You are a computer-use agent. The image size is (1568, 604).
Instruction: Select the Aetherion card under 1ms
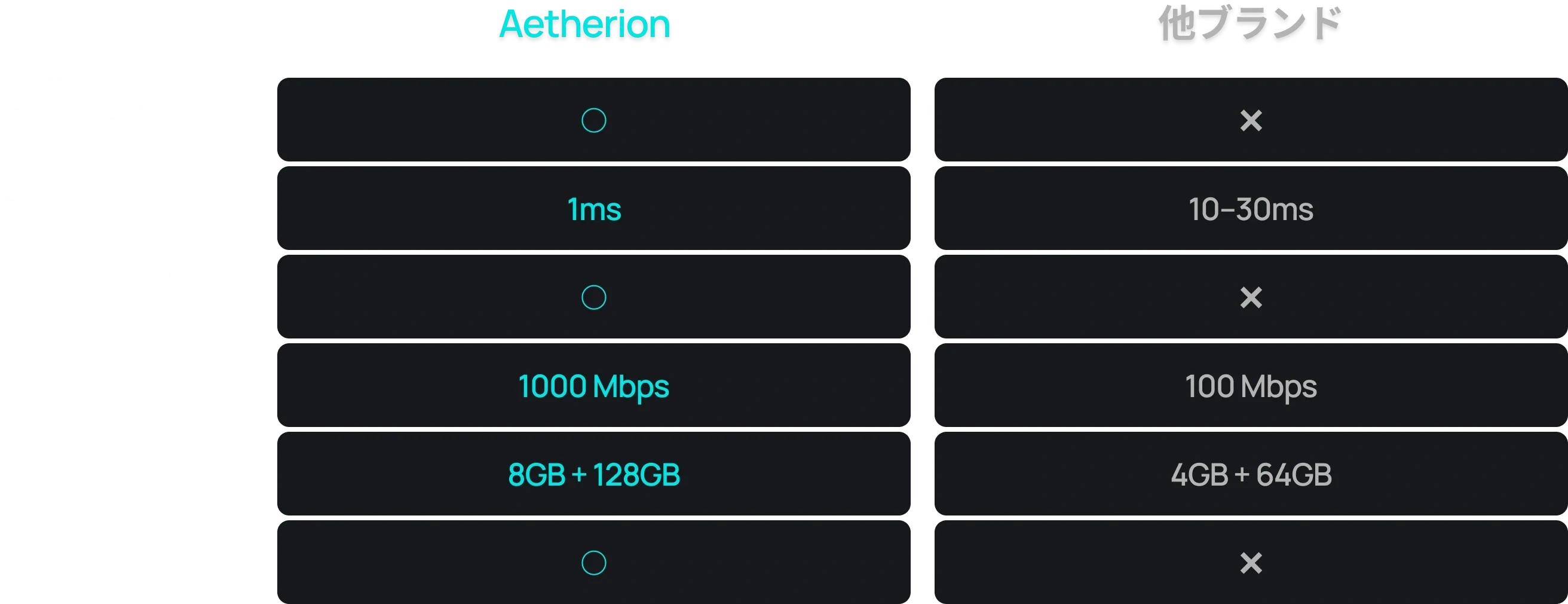pyautogui.click(x=593, y=297)
